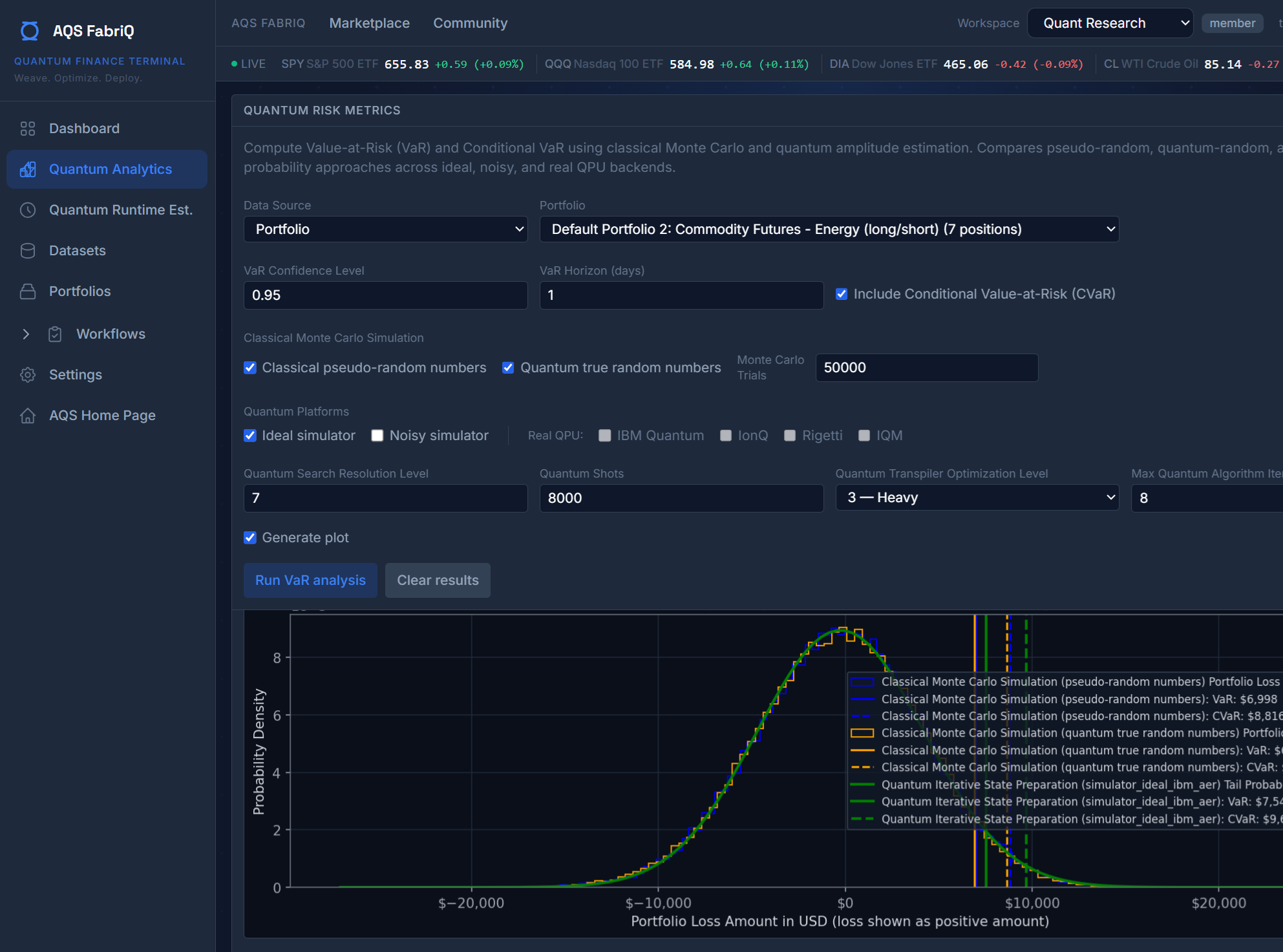Select the Quantum Analytics sidebar icon
This screenshot has width=1283, height=952.
(x=27, y=169)
